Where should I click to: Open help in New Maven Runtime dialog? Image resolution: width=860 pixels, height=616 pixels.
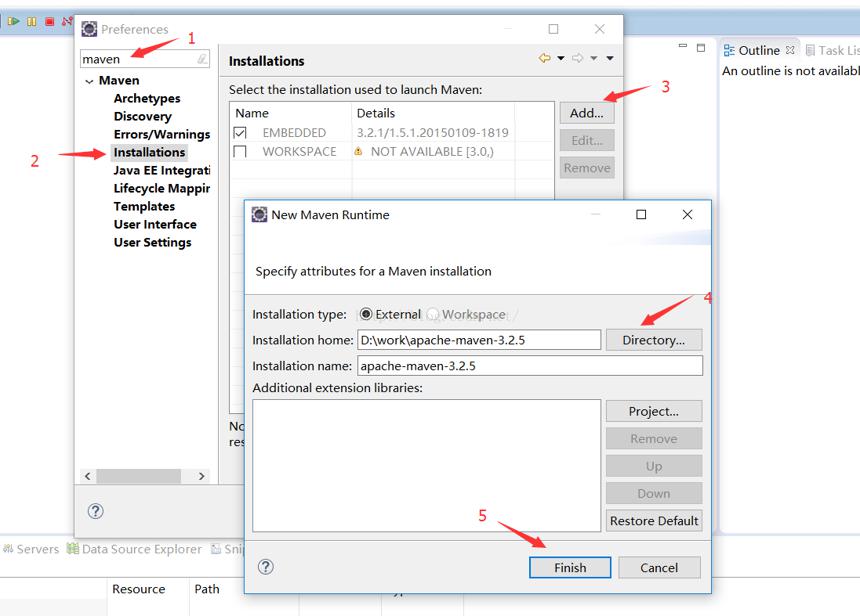click(x=265, y=567)
